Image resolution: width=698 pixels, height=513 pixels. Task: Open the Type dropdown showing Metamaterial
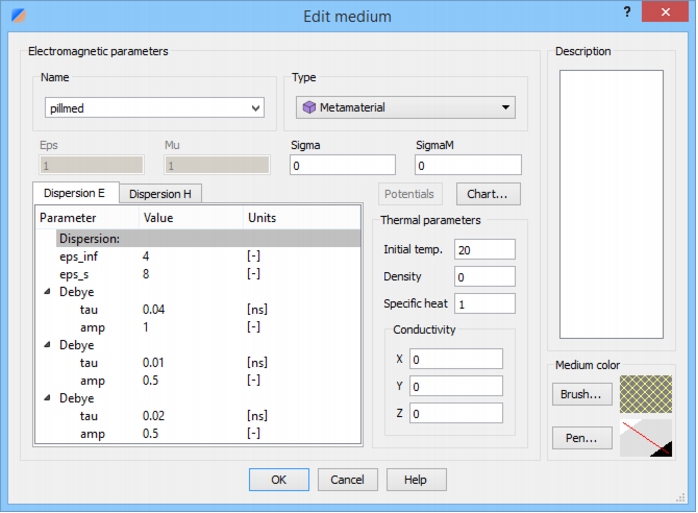(x=406, y=107)
